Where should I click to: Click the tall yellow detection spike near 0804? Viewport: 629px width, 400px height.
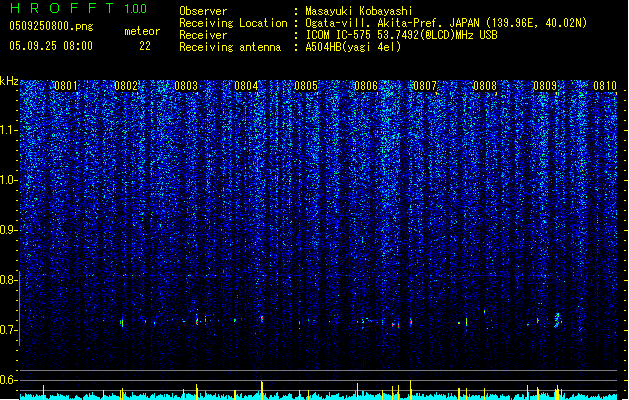pyautogui.click(x=262, y=388)
